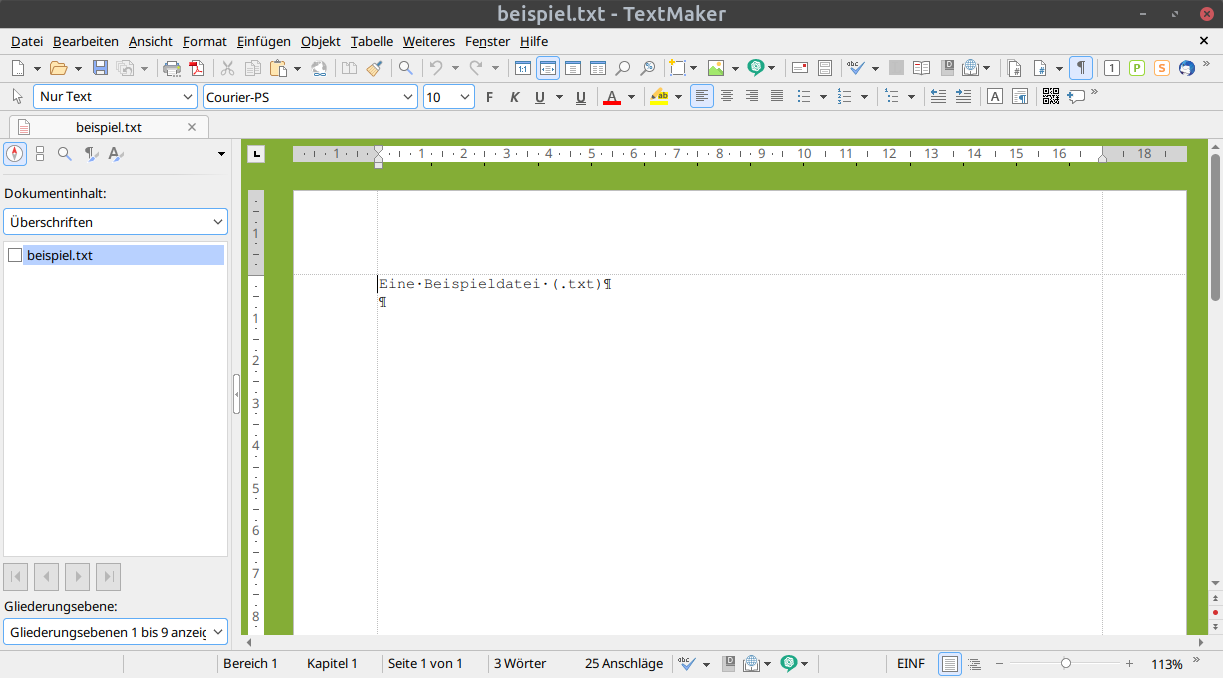This screenshot has width=1223, height=678.
Task: Open the Tabelle menu
Action: click(372, 41)
